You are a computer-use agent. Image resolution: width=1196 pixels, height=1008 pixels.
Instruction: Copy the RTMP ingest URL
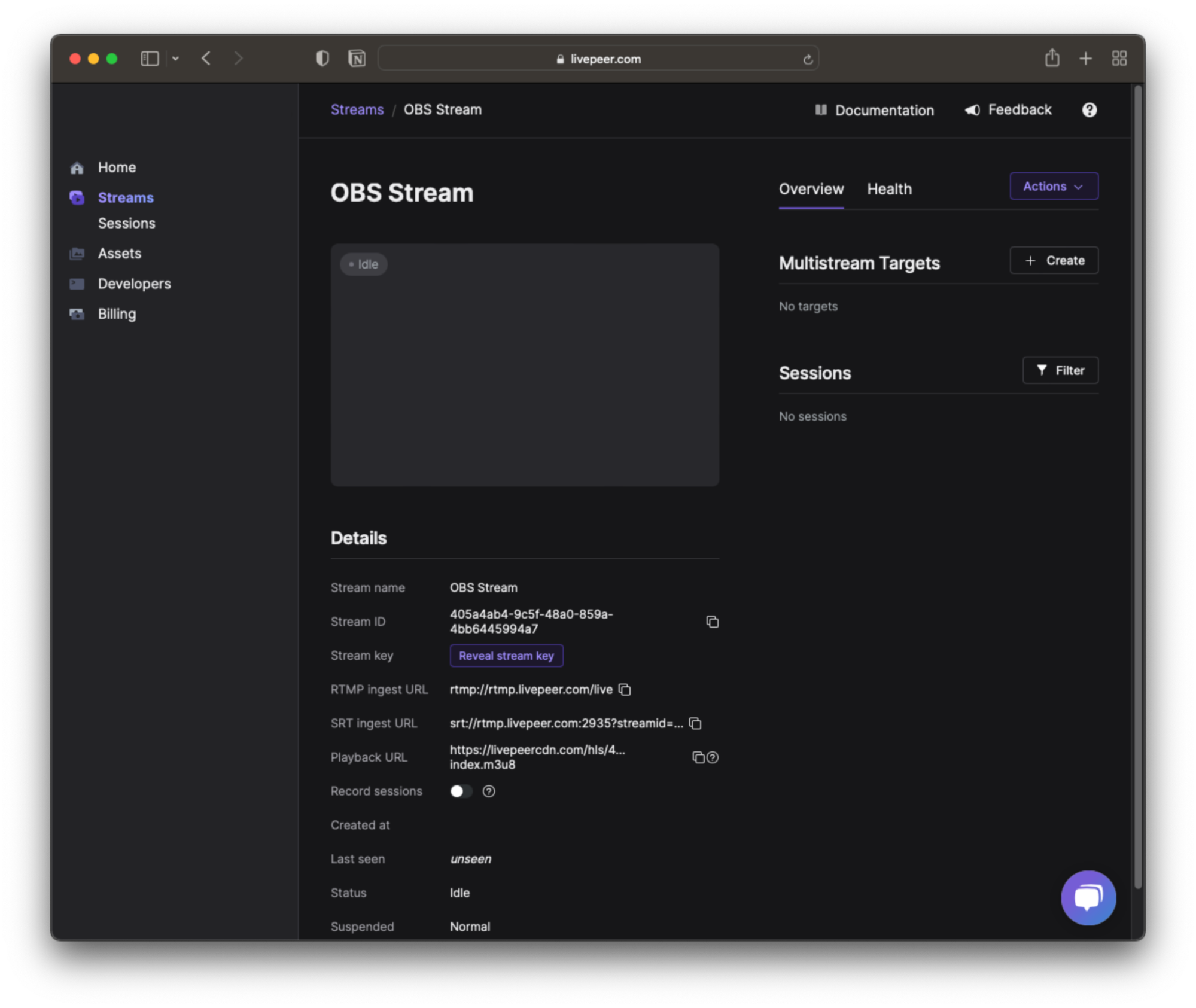pyautogui.click(x=625, y=689)
